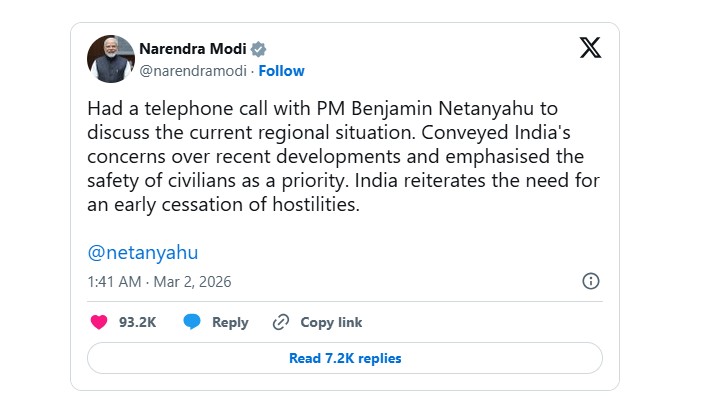
Task: Open the Twitter info circle icon
Action: [591, 281]
